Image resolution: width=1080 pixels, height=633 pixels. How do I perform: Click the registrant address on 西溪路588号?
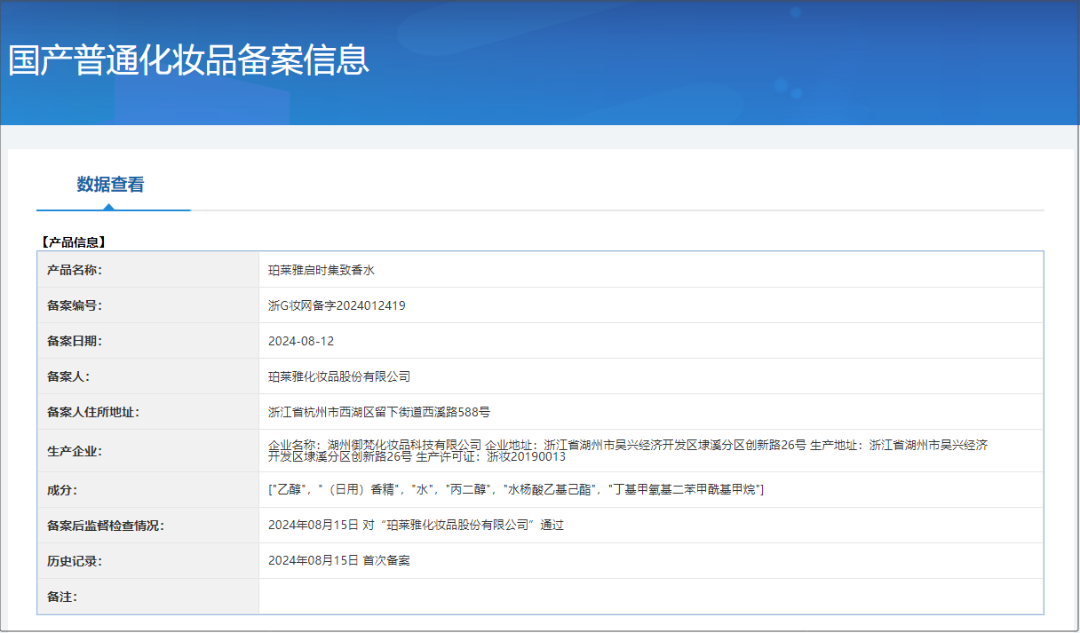[x=379, y=412]
